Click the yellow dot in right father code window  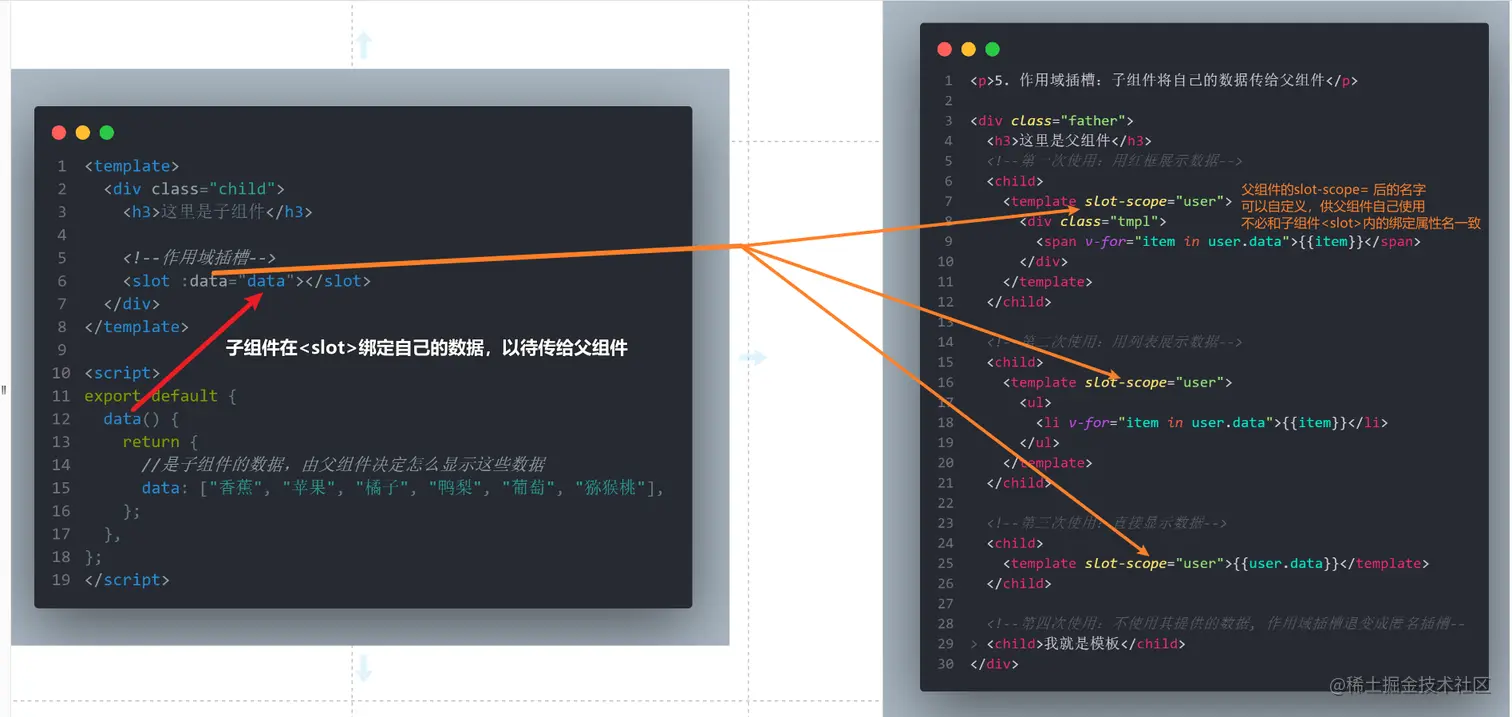coord(968,49)
